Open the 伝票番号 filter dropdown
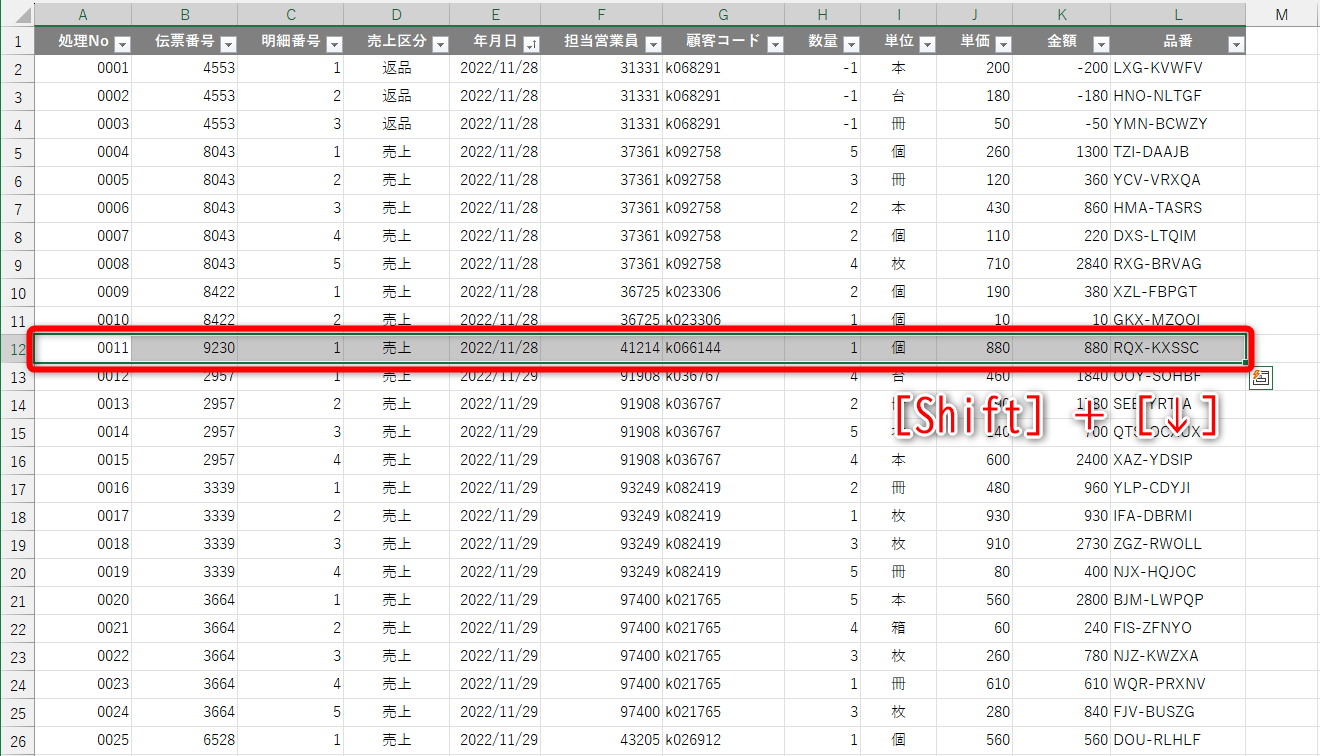1320x756 pixels. (228, 44)
